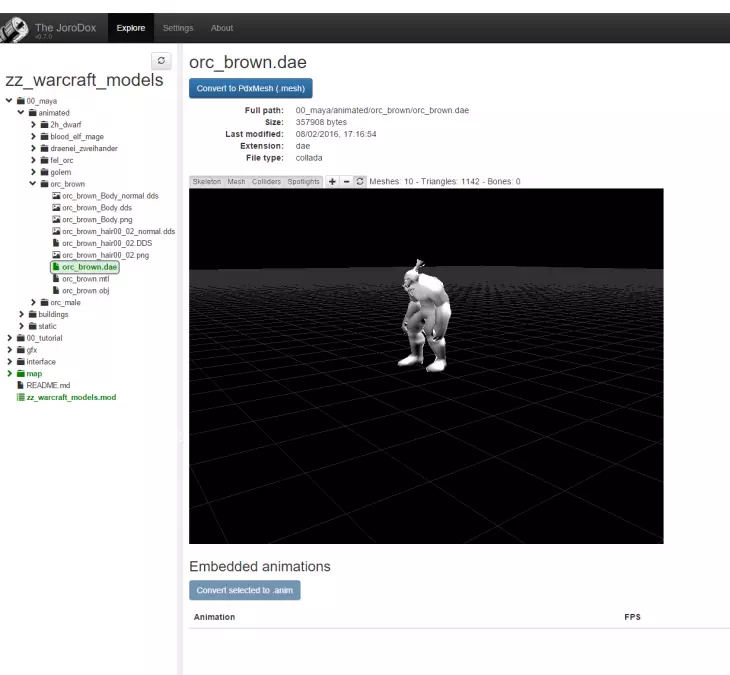
Task: Click the zz_warcraft_models heading
Action: pyautogui.click(x=84, y=80)
